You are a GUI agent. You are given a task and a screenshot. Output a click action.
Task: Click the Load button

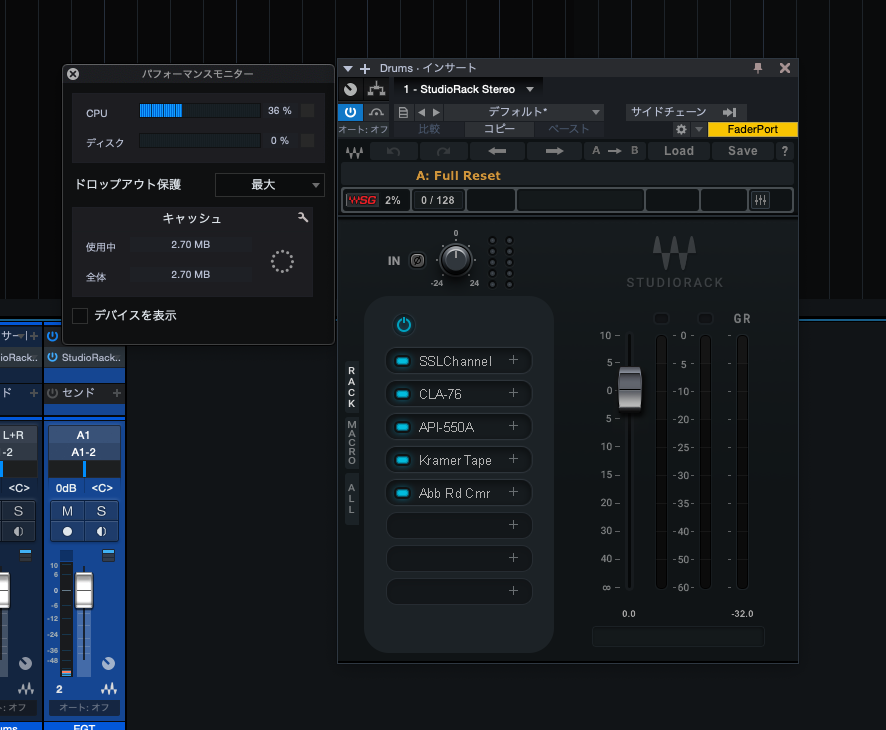(679, 151)
